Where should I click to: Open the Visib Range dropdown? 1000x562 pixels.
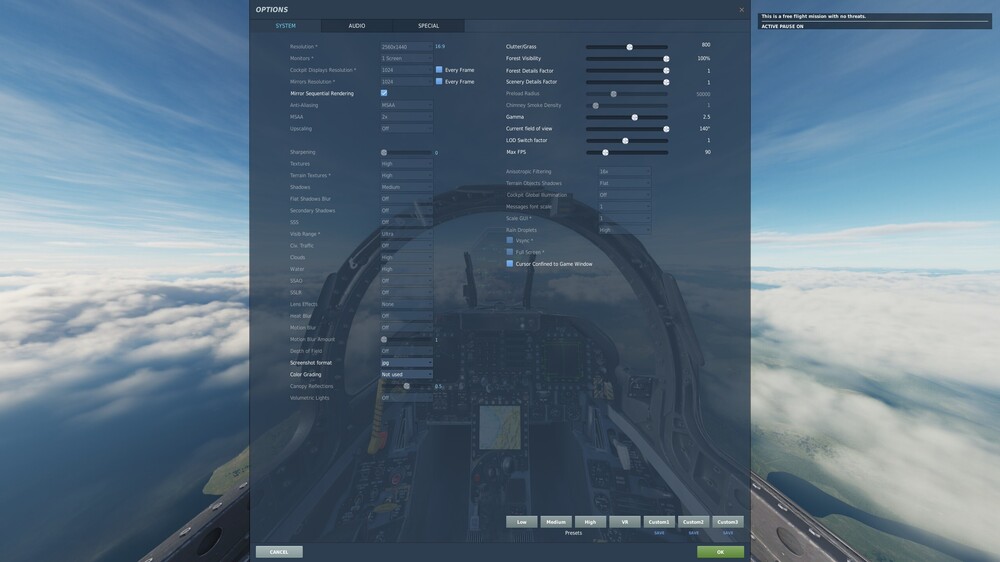click(x=406, y=234)
